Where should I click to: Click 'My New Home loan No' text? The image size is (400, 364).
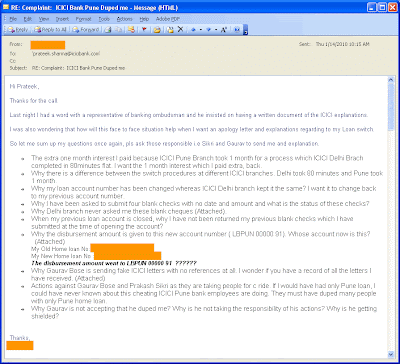tap(62, 256)
